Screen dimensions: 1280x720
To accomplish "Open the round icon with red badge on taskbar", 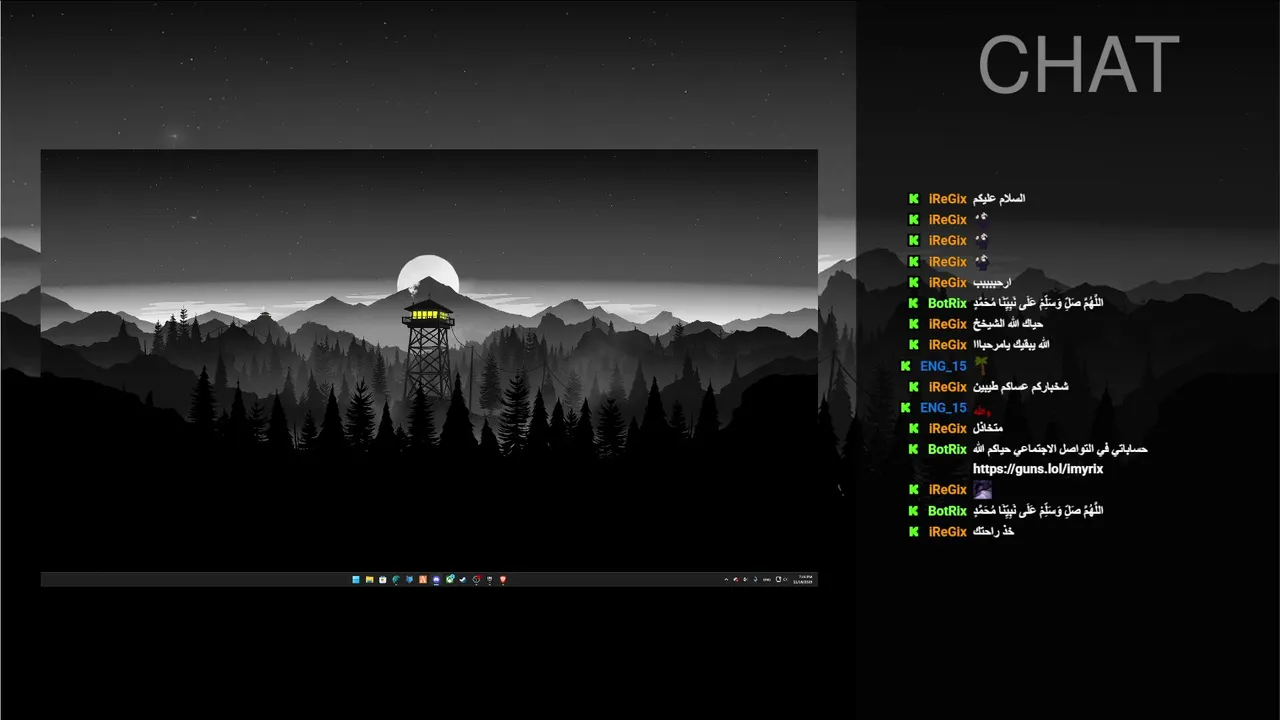I will 476,579.
